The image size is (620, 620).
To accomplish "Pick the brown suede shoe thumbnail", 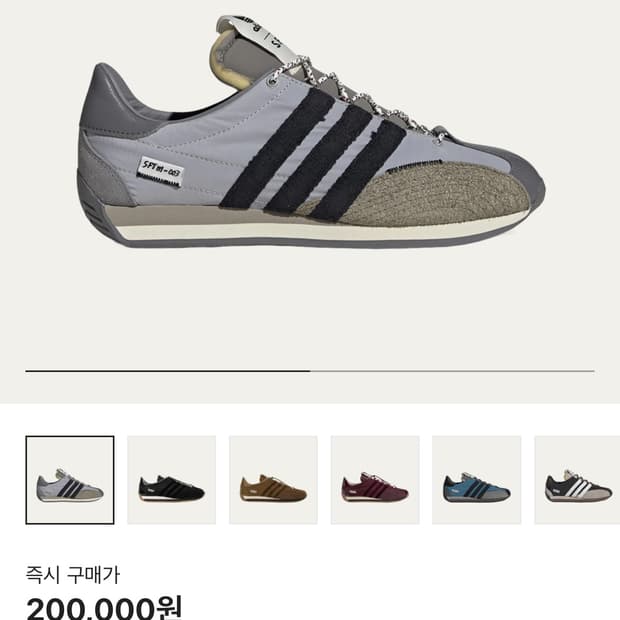I will pyautogui.click(x=273, y=480).
